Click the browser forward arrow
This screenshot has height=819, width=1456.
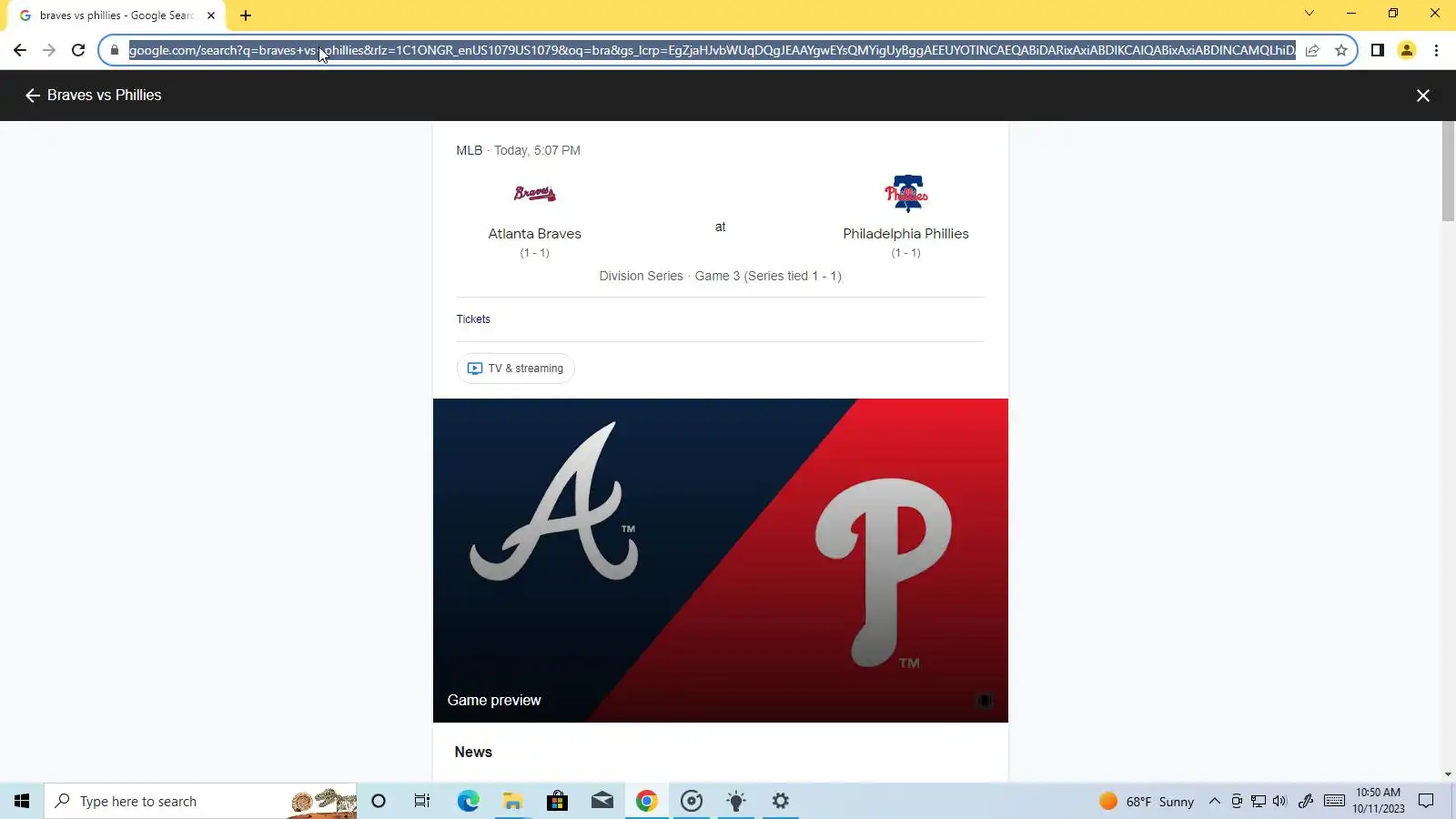(49, 50)
